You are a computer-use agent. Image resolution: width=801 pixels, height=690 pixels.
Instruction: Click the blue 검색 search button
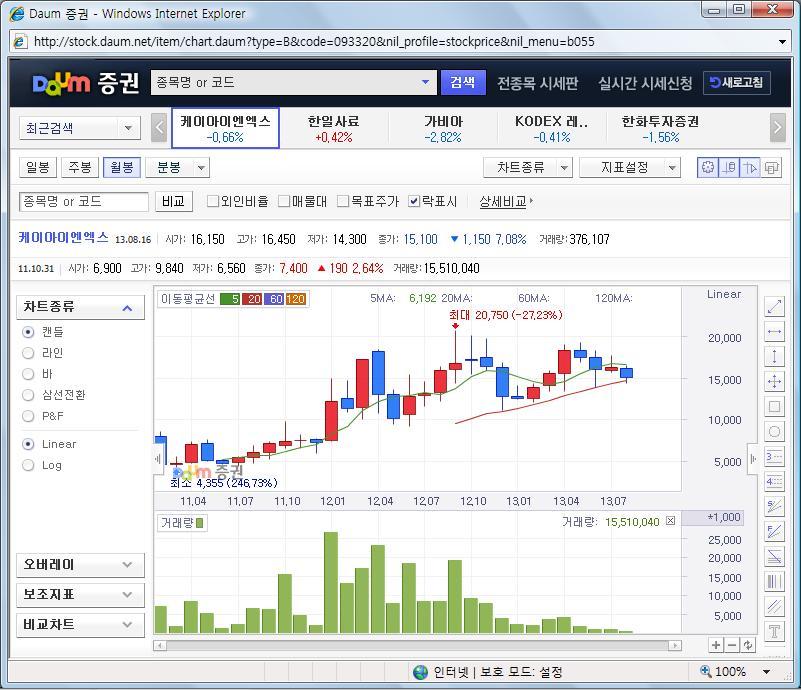pos(463,82)
